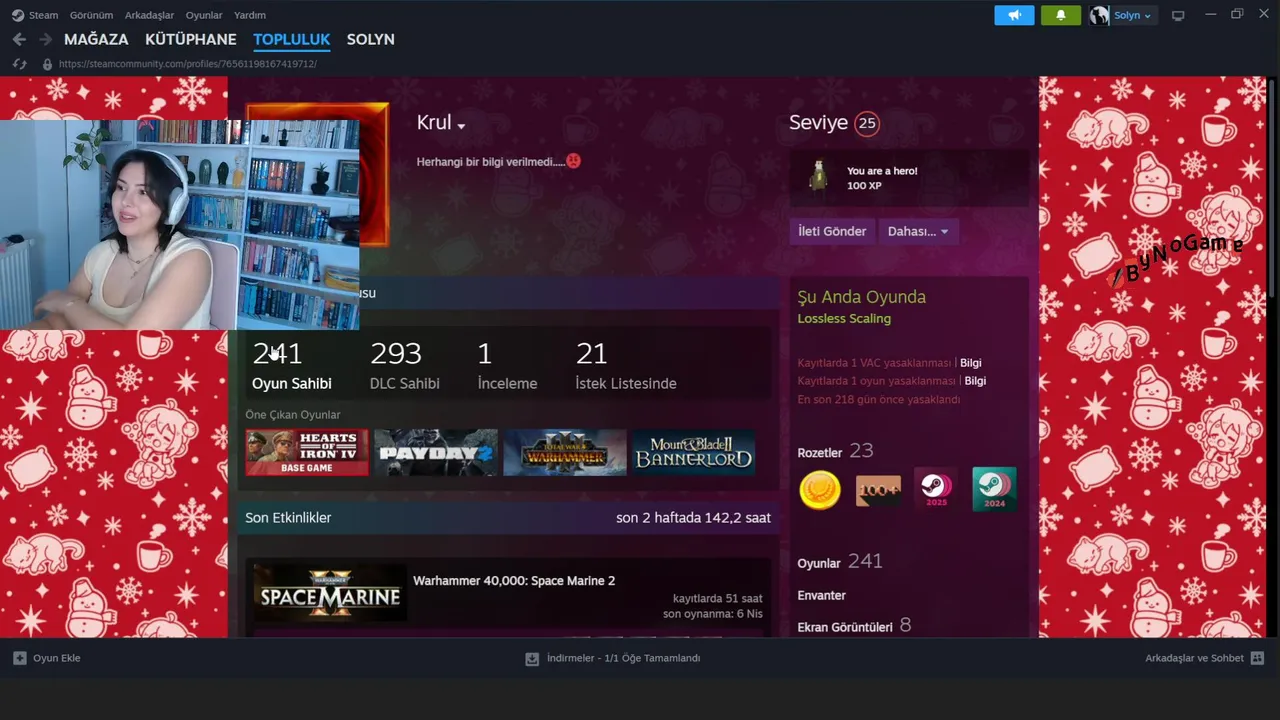Reload the page with refresh icon

[19, 64]
